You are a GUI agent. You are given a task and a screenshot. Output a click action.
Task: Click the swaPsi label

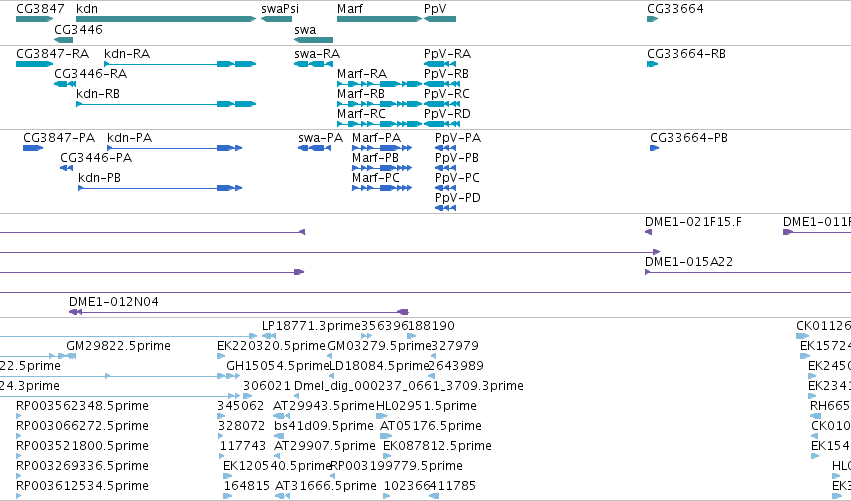280,9
